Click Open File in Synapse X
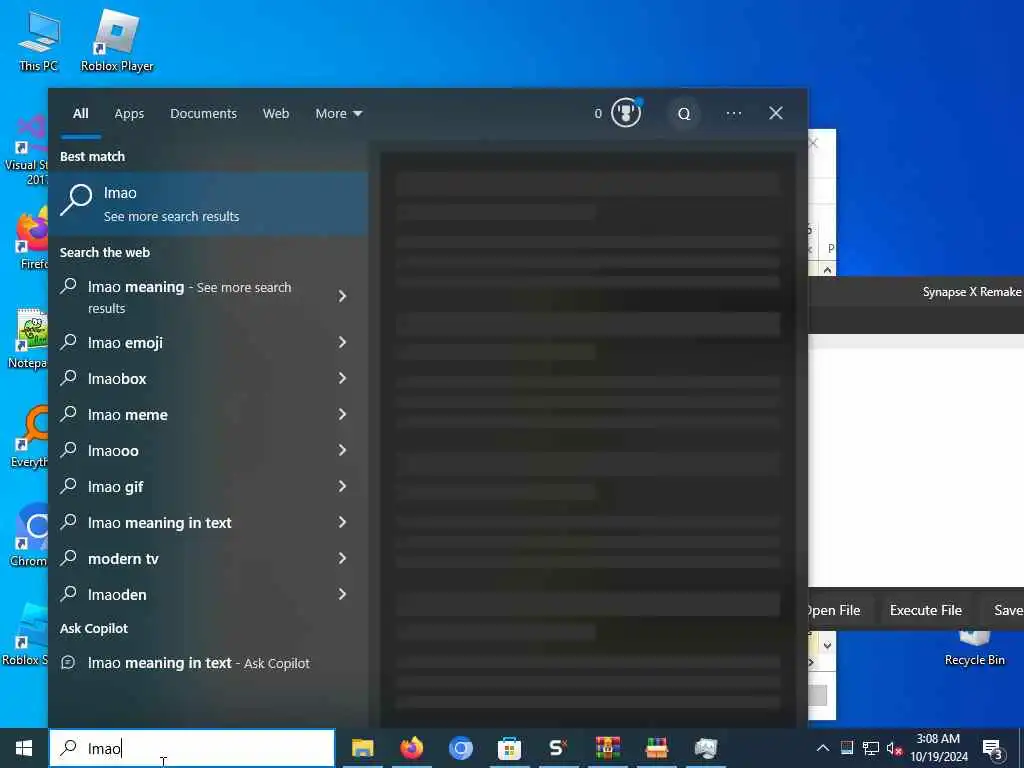Screen dimensions: 1024x768 [x=833, y=611]
